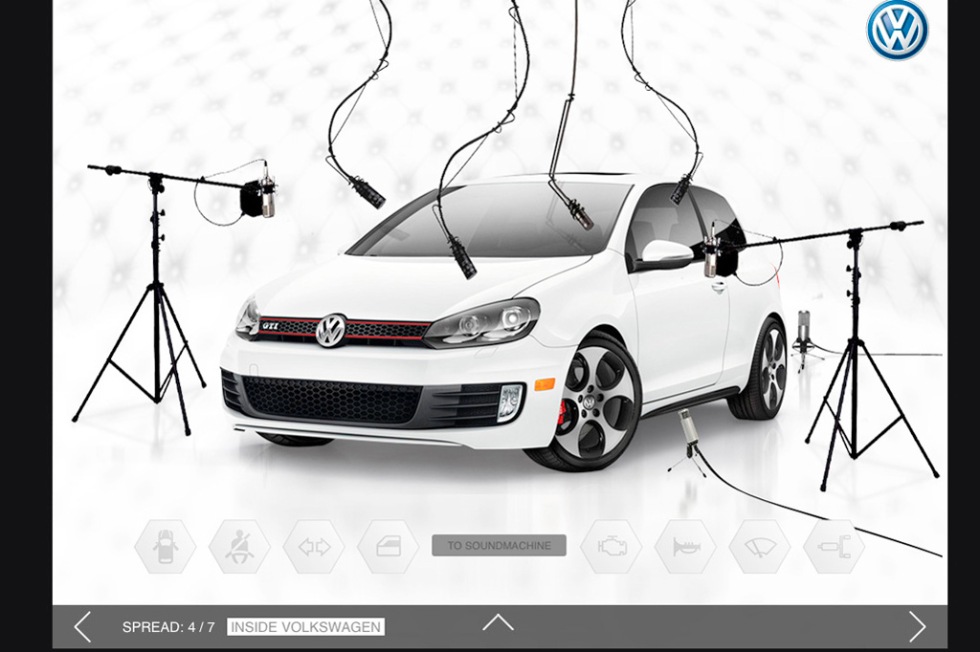Click the car's front alloy wheel
The height and width of the screenshot is (652, 980).
tap(597, 400)
